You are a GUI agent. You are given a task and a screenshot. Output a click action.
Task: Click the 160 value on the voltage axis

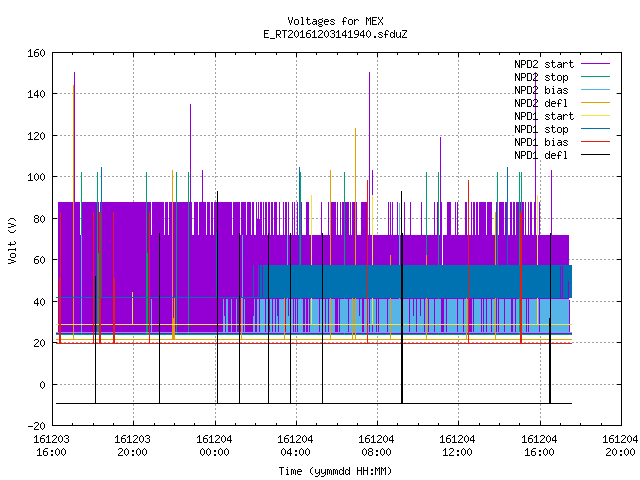(x=36, y=53)
